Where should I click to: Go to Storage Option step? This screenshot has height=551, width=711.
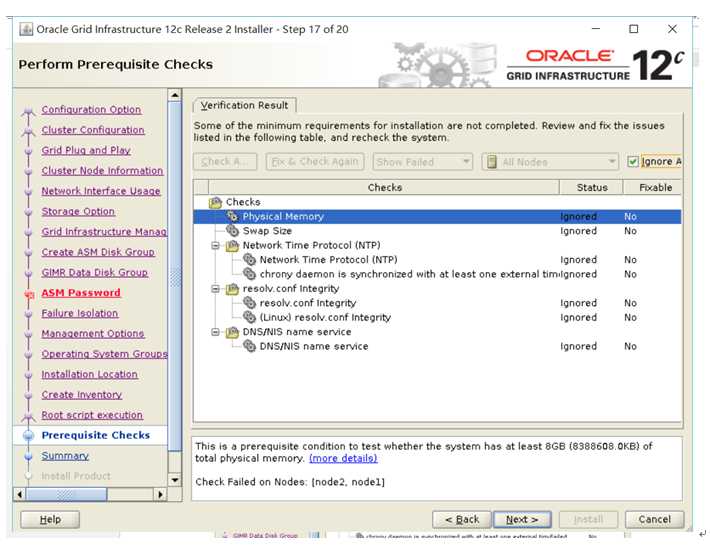point(78,212)
